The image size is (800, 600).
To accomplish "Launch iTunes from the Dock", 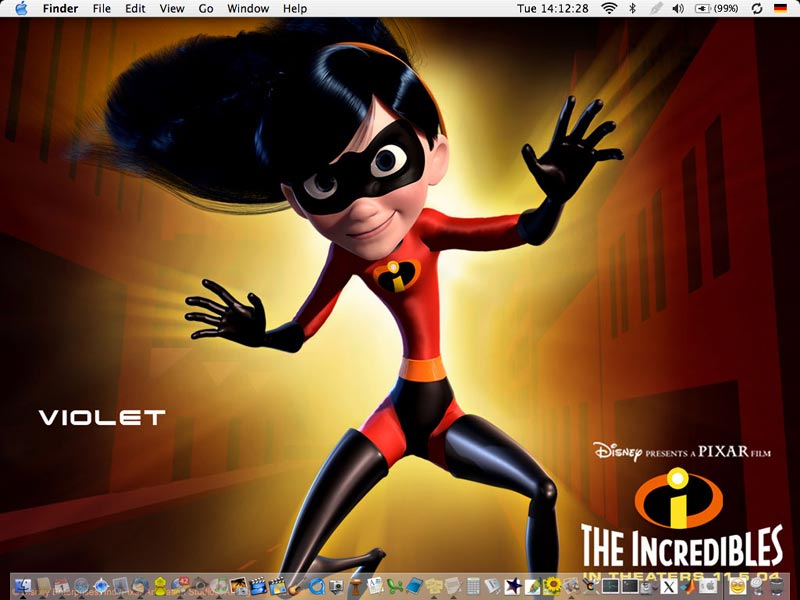I will (x=219, y=586).
